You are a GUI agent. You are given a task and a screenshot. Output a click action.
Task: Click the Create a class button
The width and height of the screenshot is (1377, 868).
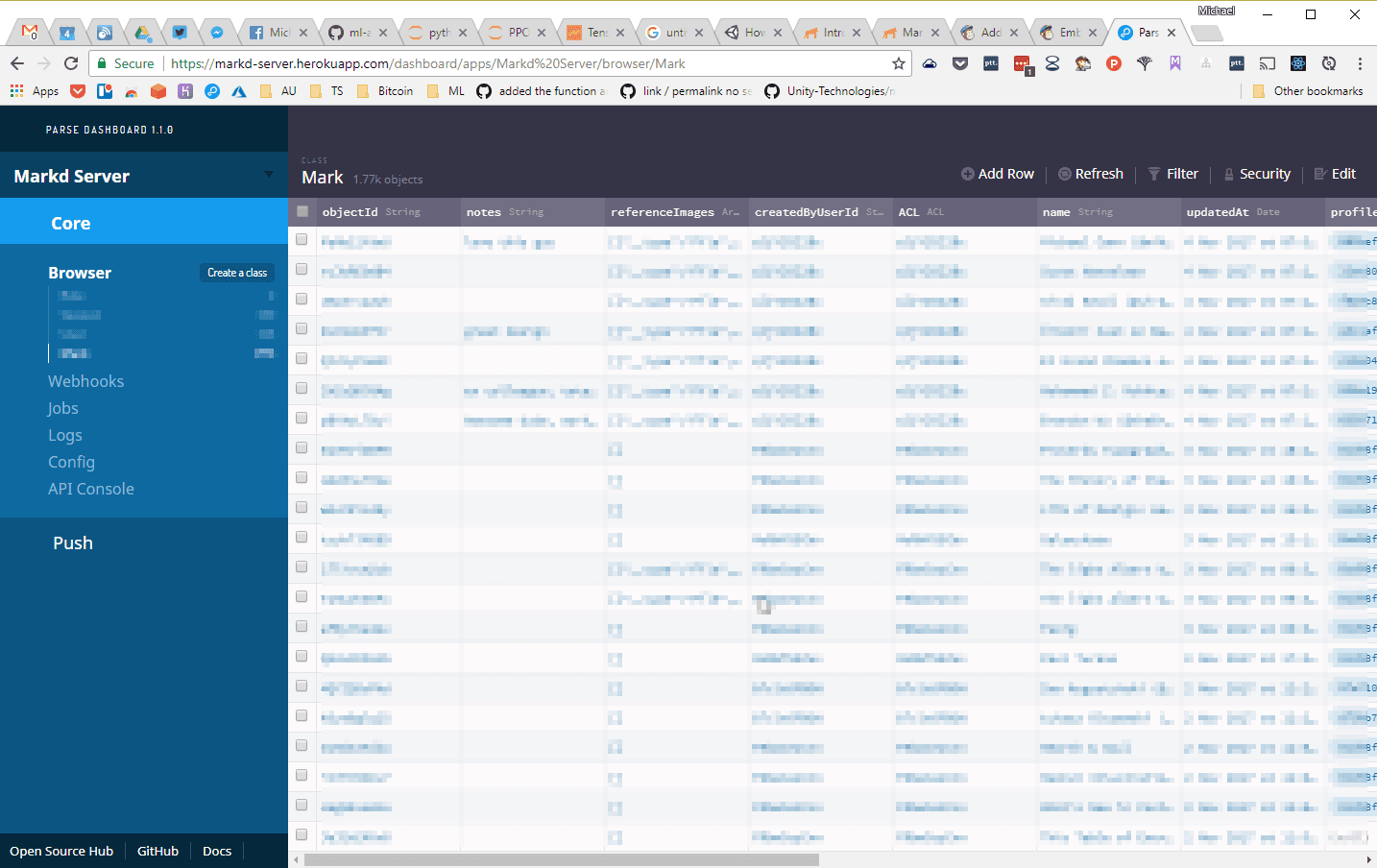pos(237,273)
